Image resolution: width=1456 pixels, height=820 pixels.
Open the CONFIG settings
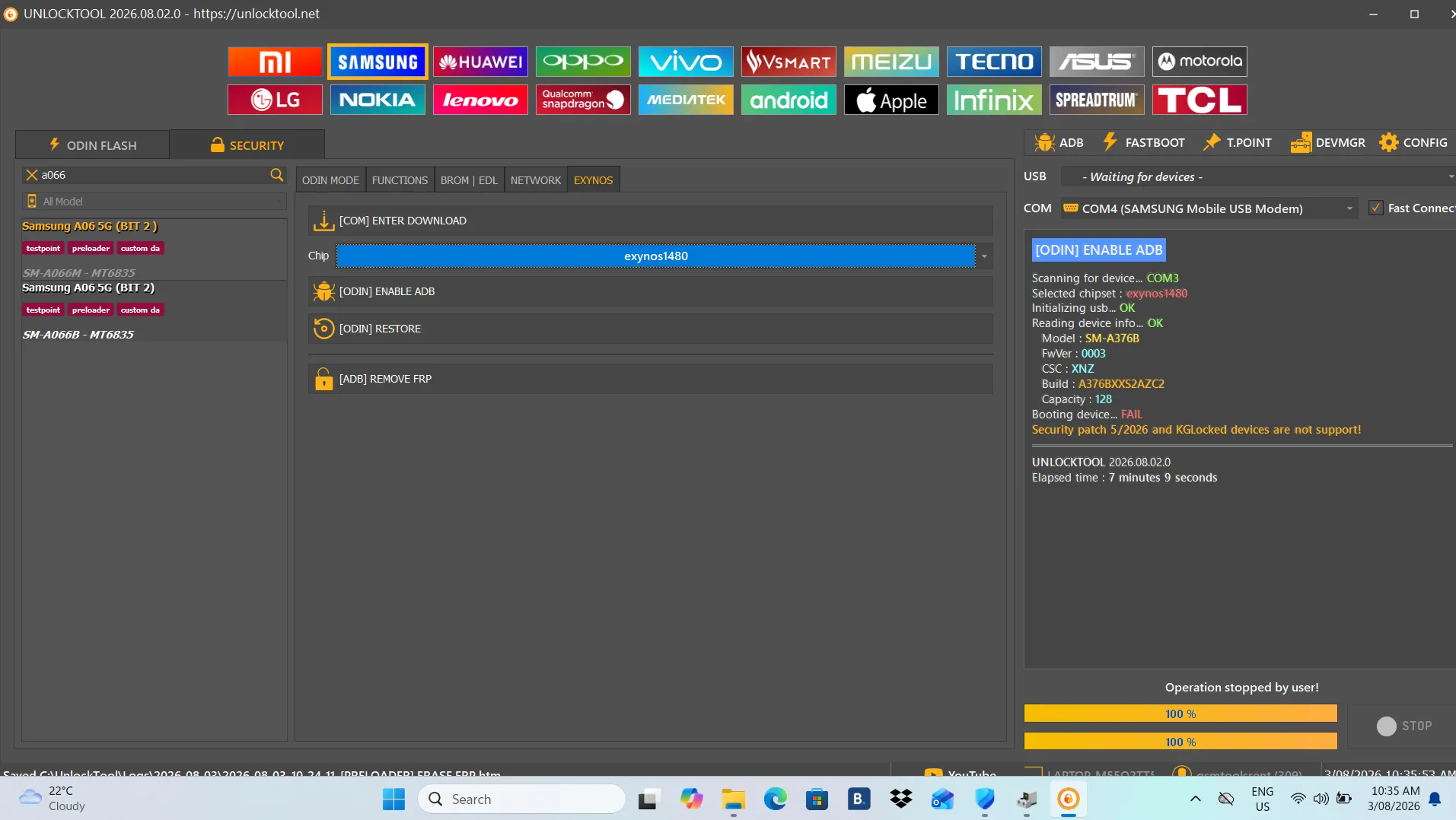click(1413, 142)
